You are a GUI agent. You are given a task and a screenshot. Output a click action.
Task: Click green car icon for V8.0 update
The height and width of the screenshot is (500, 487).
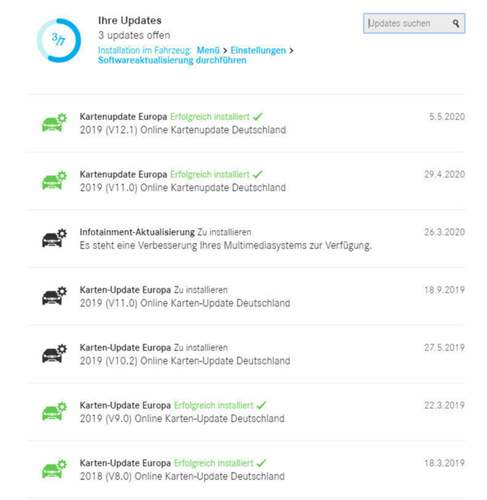click(x=54, y=469)
